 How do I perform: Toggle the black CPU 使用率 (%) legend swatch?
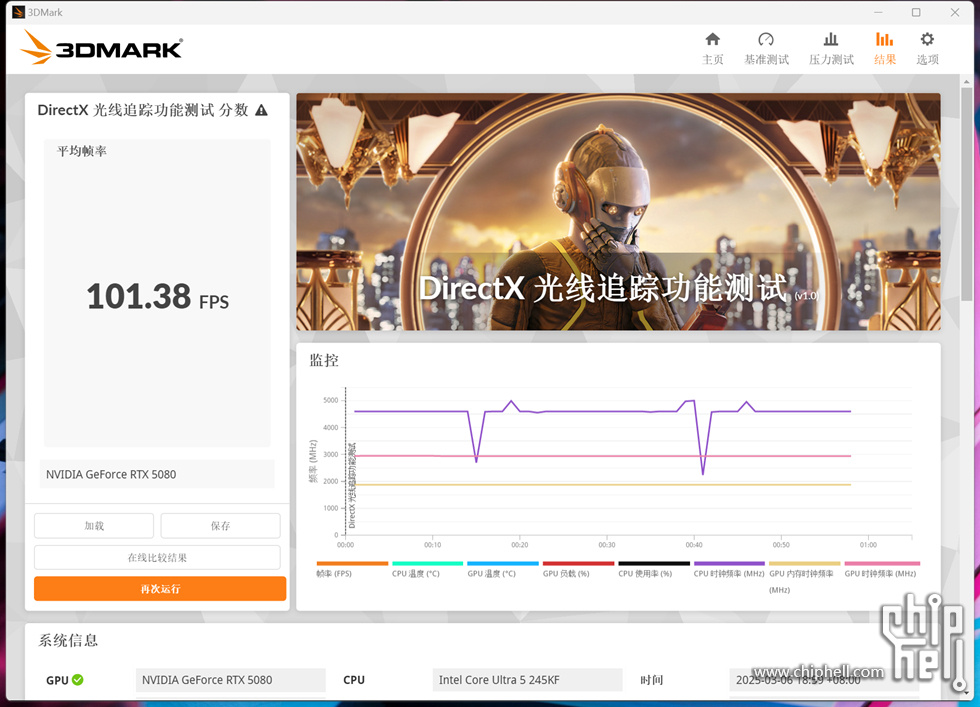point(654,563)
